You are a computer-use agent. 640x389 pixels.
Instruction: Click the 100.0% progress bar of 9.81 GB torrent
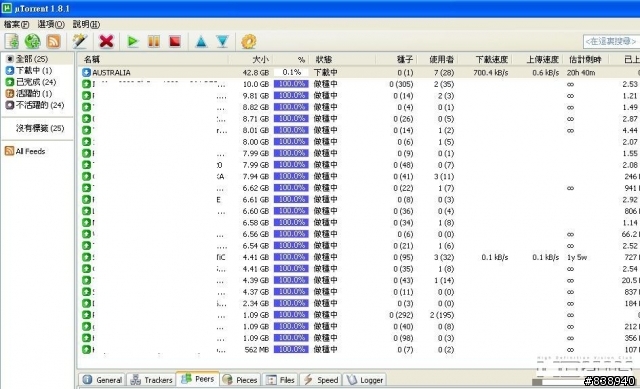pyautogui.click(x=291, y=95)
